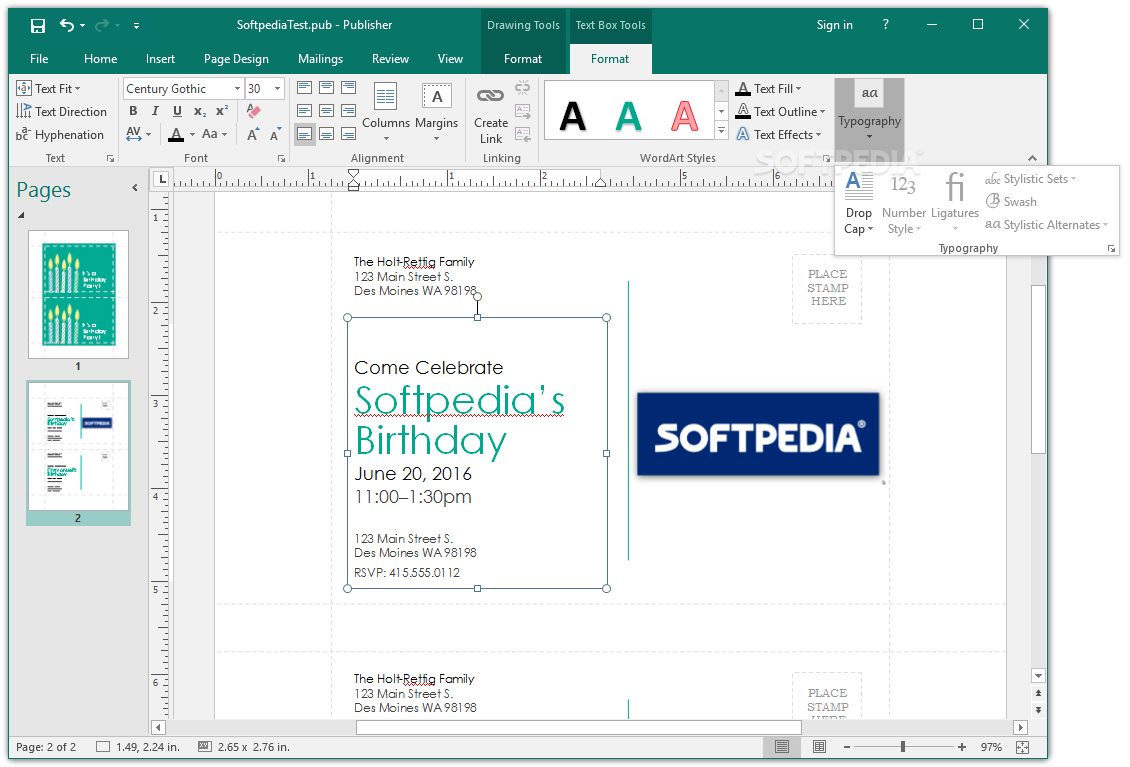Select Align Top Left

305,88
